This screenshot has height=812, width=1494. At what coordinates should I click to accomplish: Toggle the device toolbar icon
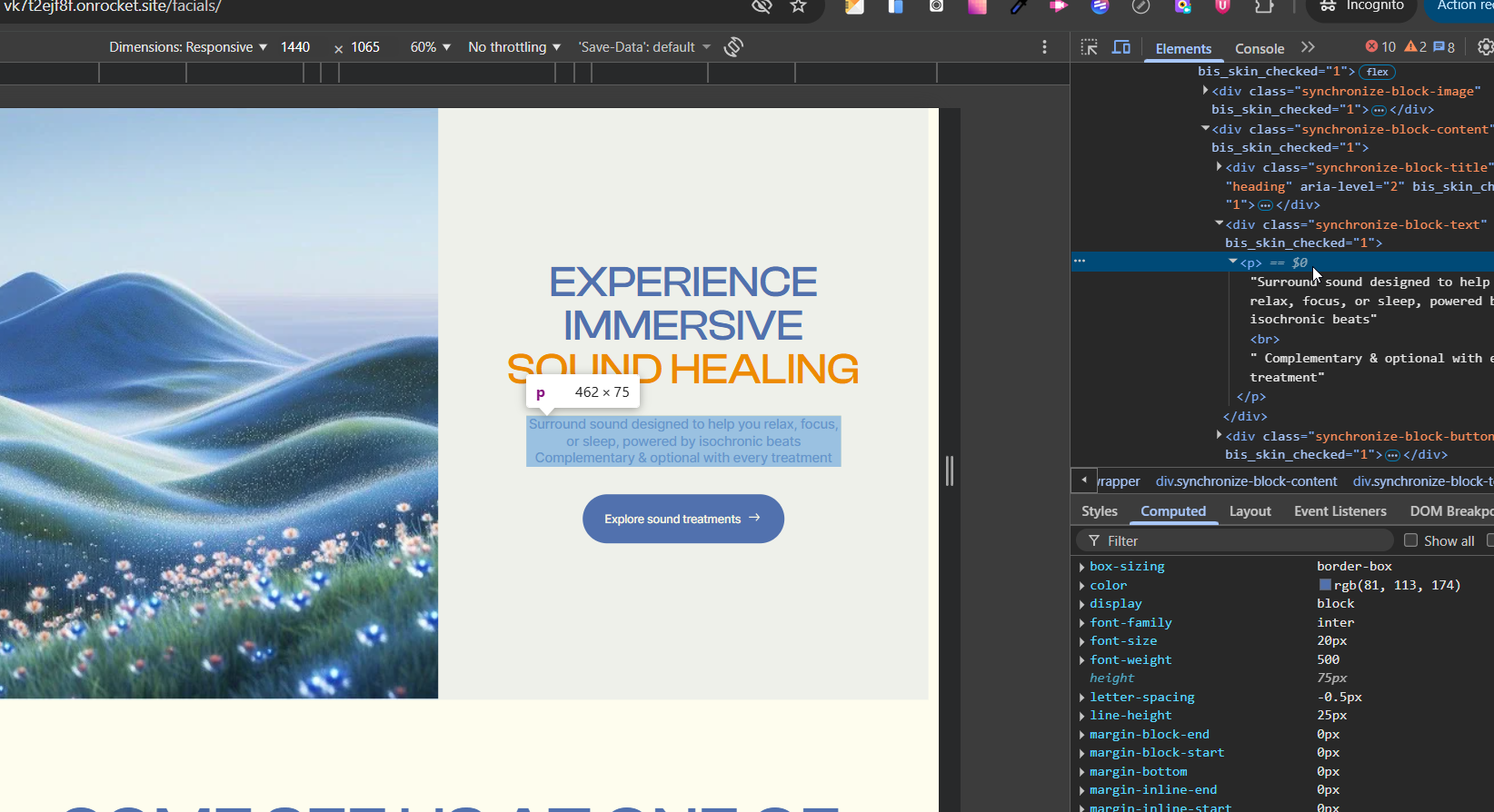1121,47
